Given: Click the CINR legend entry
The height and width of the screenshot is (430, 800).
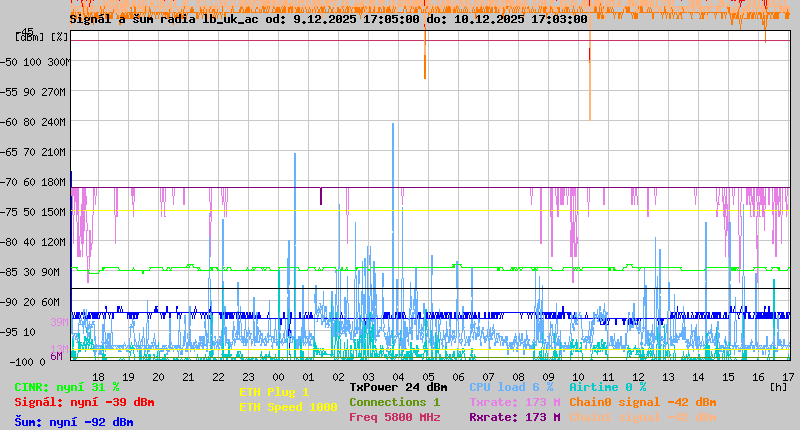Looking at the screenshot, I should point(67,387).
